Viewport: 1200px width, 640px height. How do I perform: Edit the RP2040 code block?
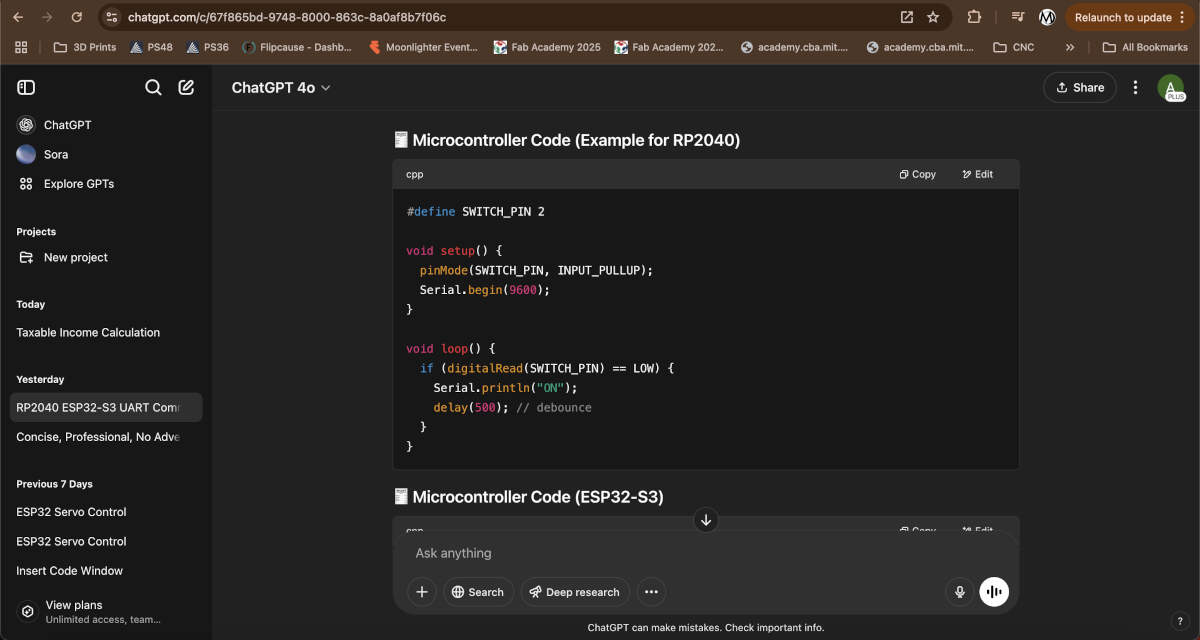tap(977, 174)
